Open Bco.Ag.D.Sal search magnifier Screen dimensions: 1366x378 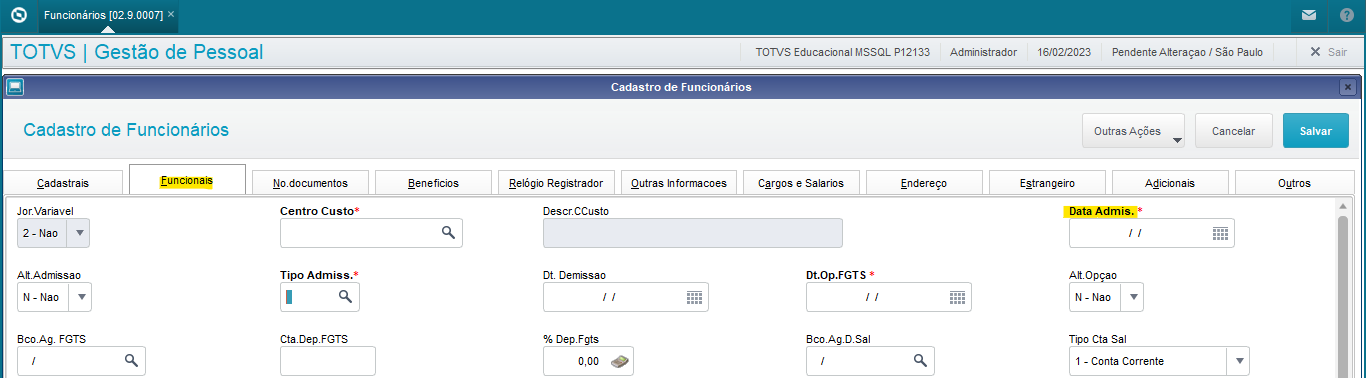click(x=920, y=360)
